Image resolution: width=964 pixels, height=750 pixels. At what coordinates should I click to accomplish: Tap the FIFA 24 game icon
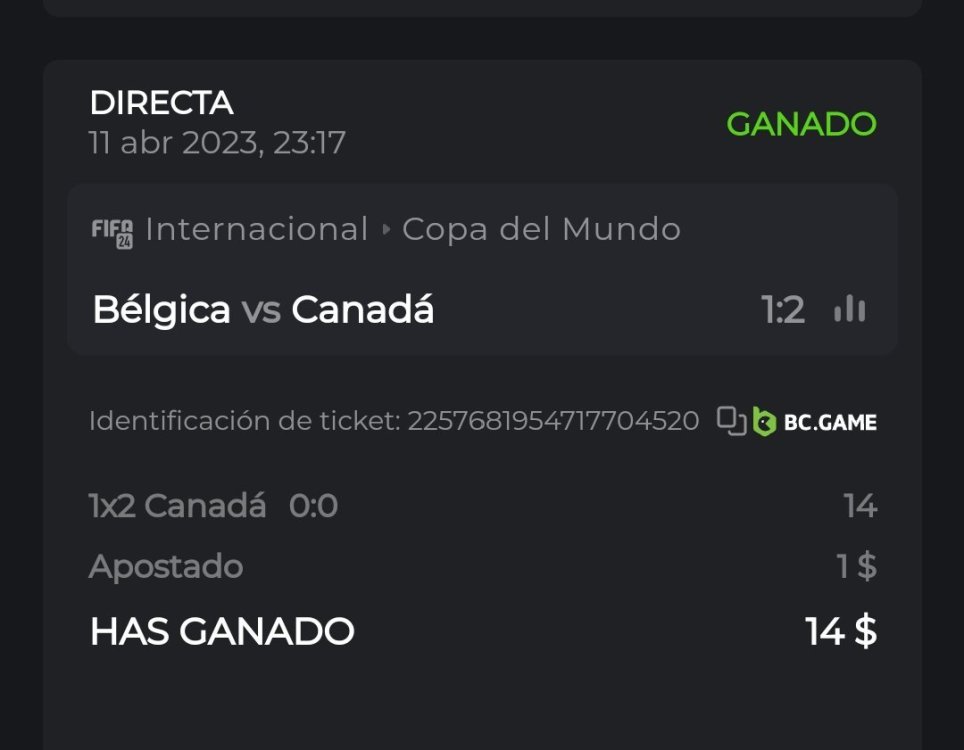[x=112, y=231]
